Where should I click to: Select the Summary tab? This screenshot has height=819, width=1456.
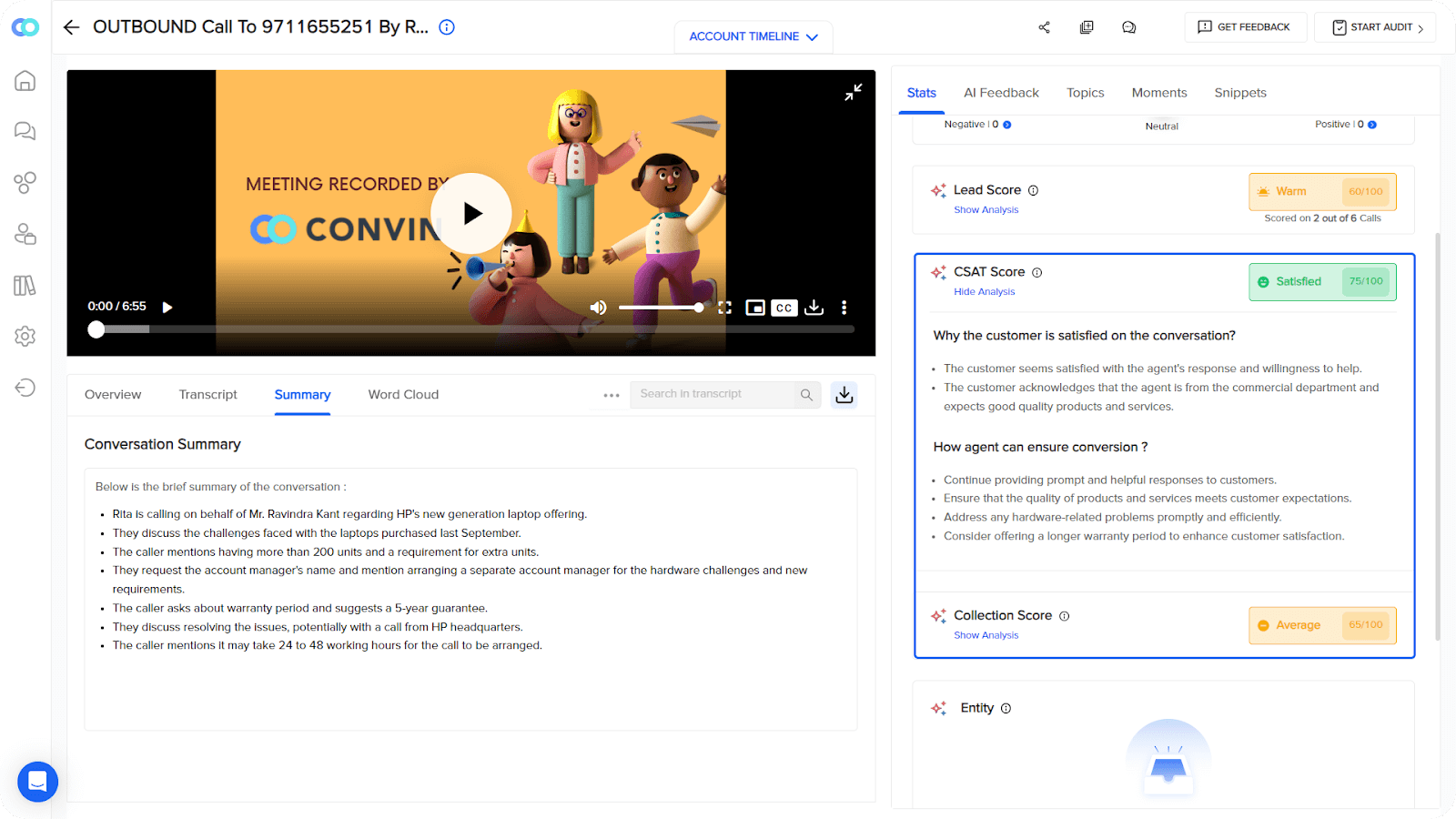(x=302, y=395)
